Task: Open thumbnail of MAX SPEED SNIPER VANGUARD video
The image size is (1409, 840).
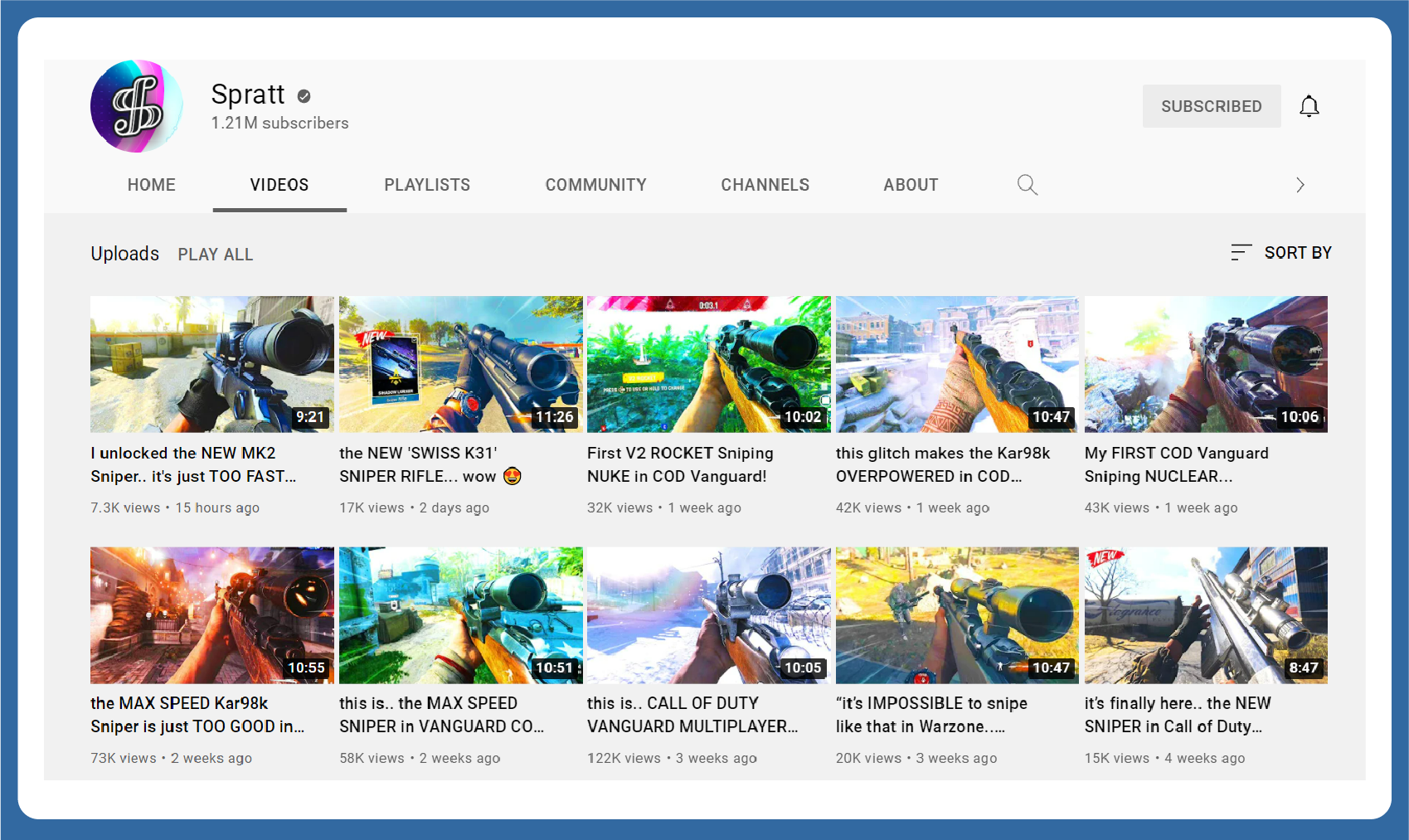Action: 460,615
